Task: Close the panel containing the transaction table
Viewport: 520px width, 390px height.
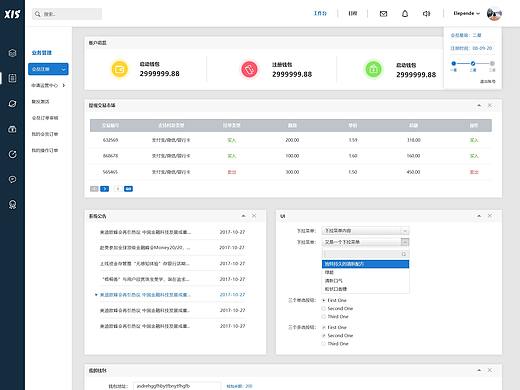Action: (490, 105)
